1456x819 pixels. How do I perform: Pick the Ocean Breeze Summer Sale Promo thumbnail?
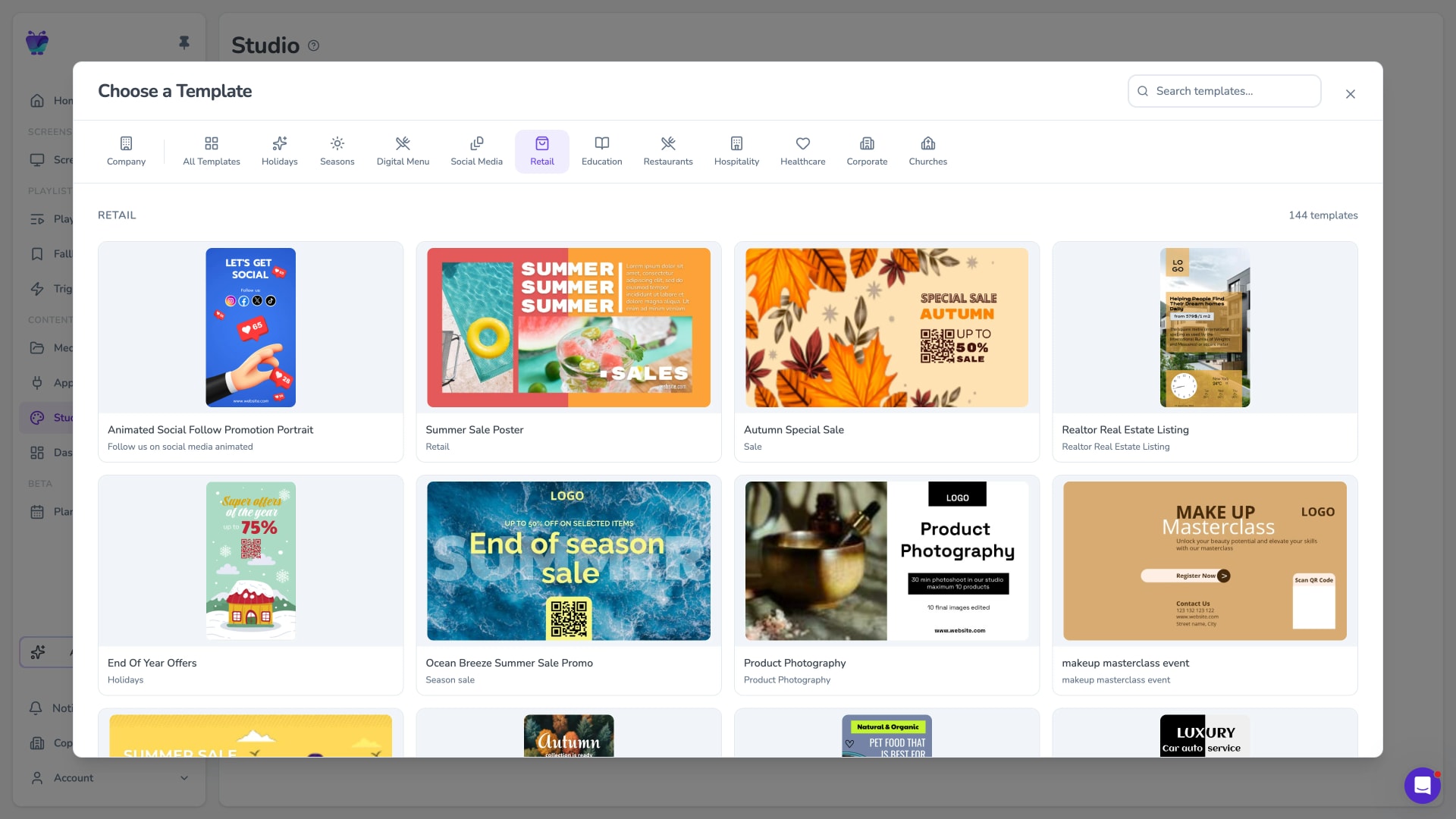click(x=569, y=561)
